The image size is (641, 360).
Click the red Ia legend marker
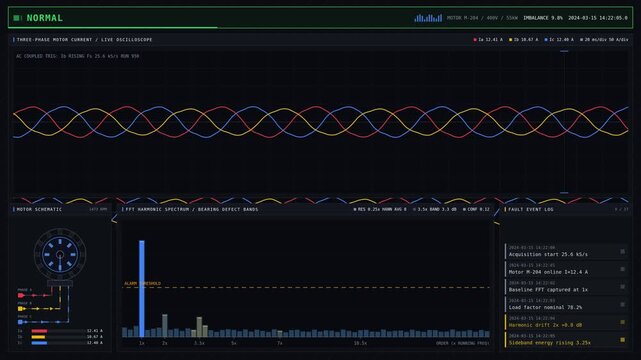(x=475, y=40)
